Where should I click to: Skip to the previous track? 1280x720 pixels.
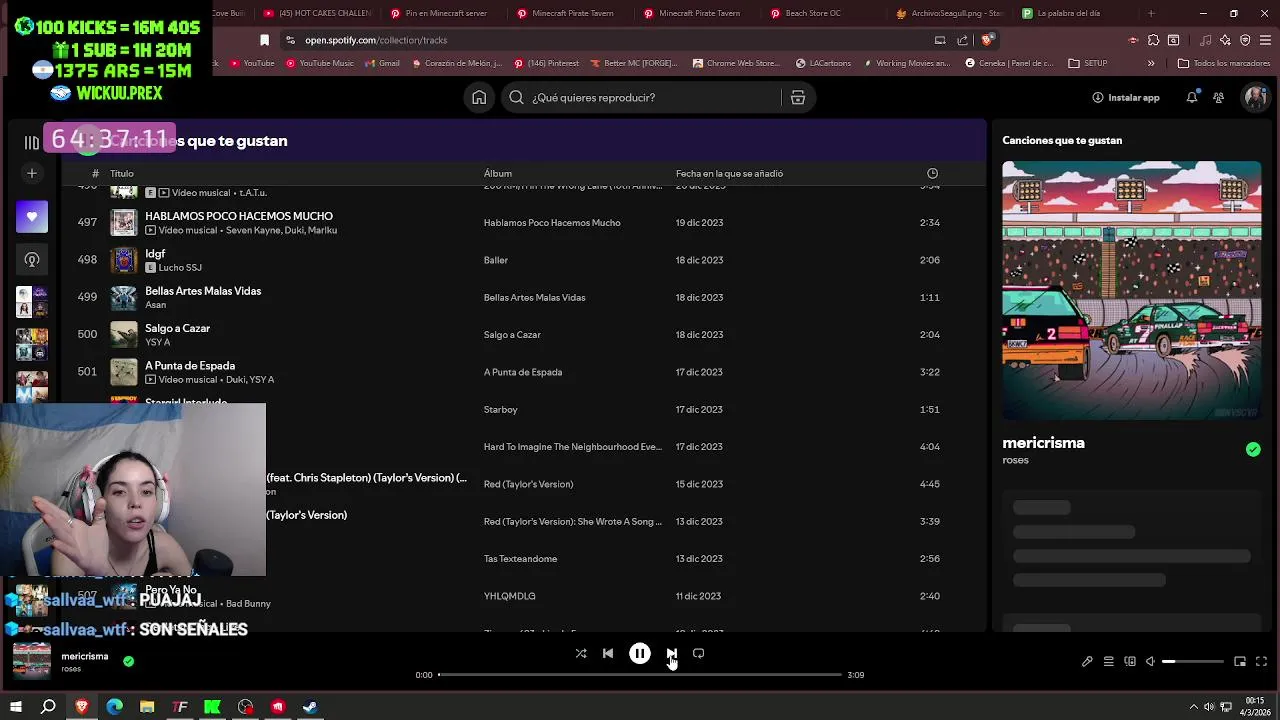[x=608, y=653]
